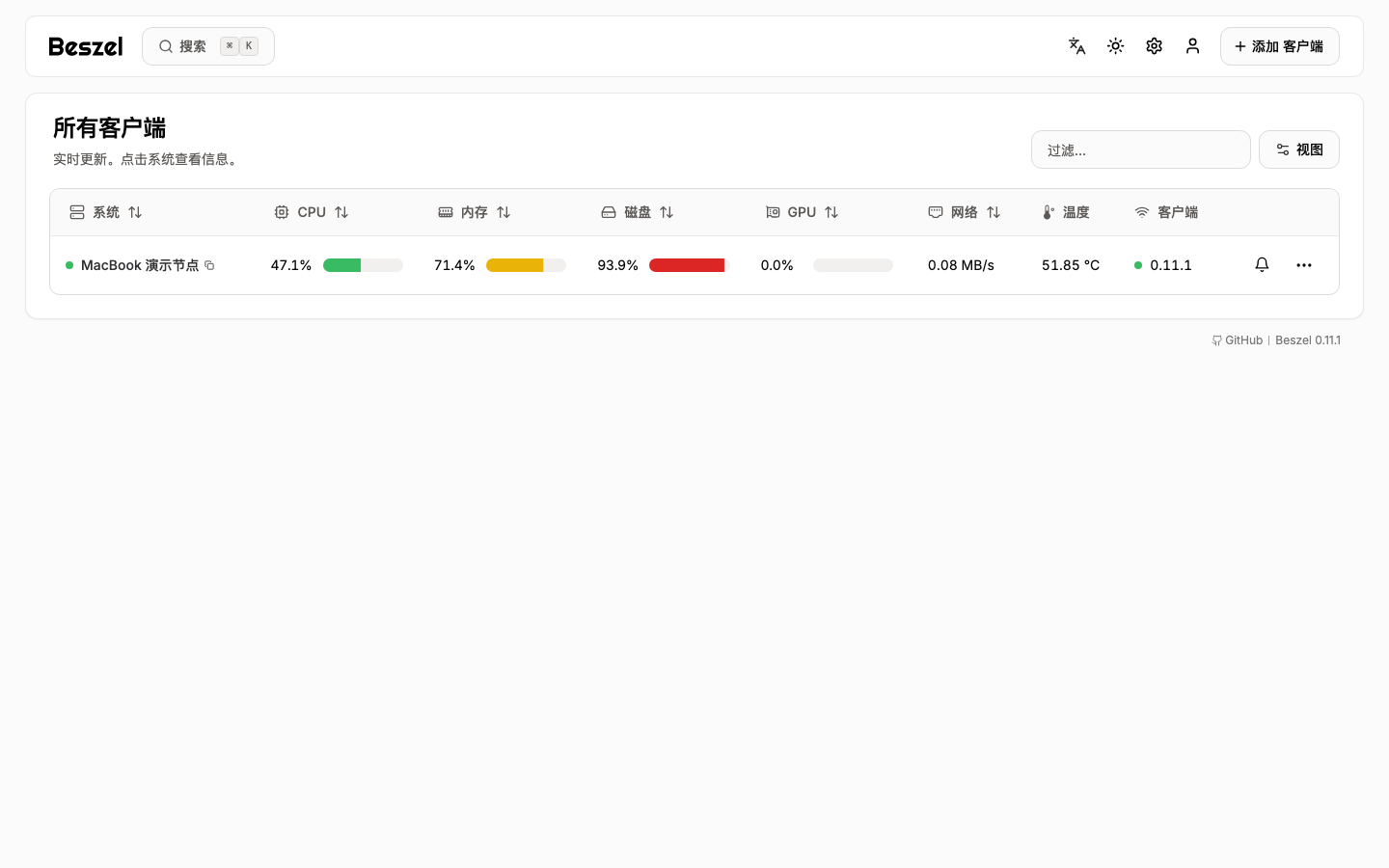This screenshot has height=868, width=1389.
Task: Click the 47.1% CPU value
Action: click(x=291, y=265)
